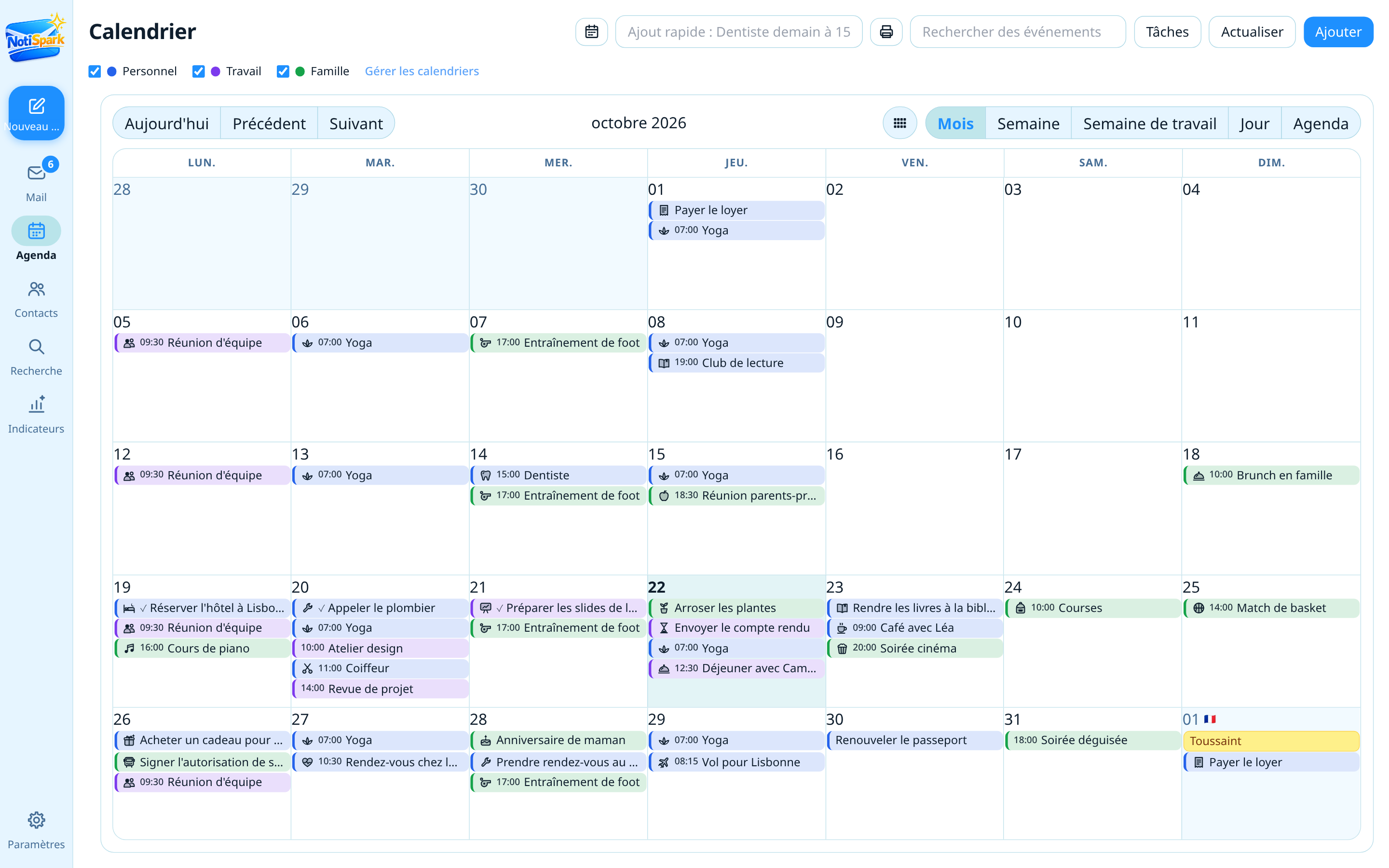
Task: Switch to the Semaine view
Action: coord(1028,123)
